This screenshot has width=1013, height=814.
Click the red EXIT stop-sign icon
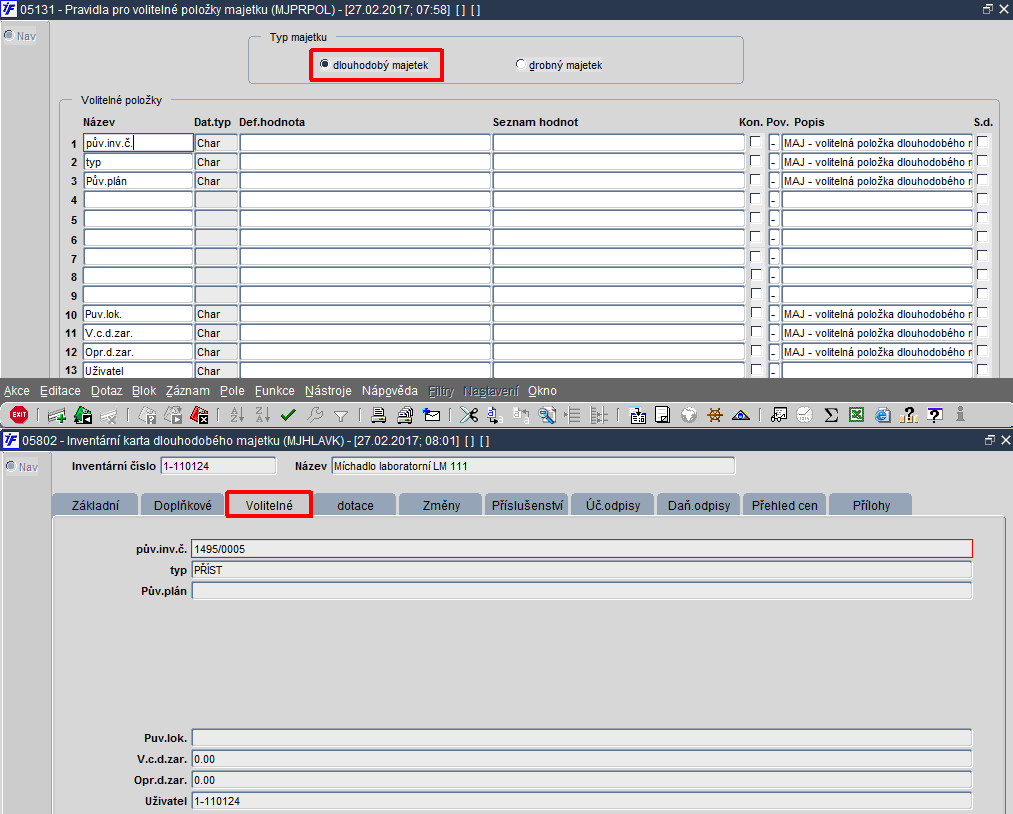(19, 415)
